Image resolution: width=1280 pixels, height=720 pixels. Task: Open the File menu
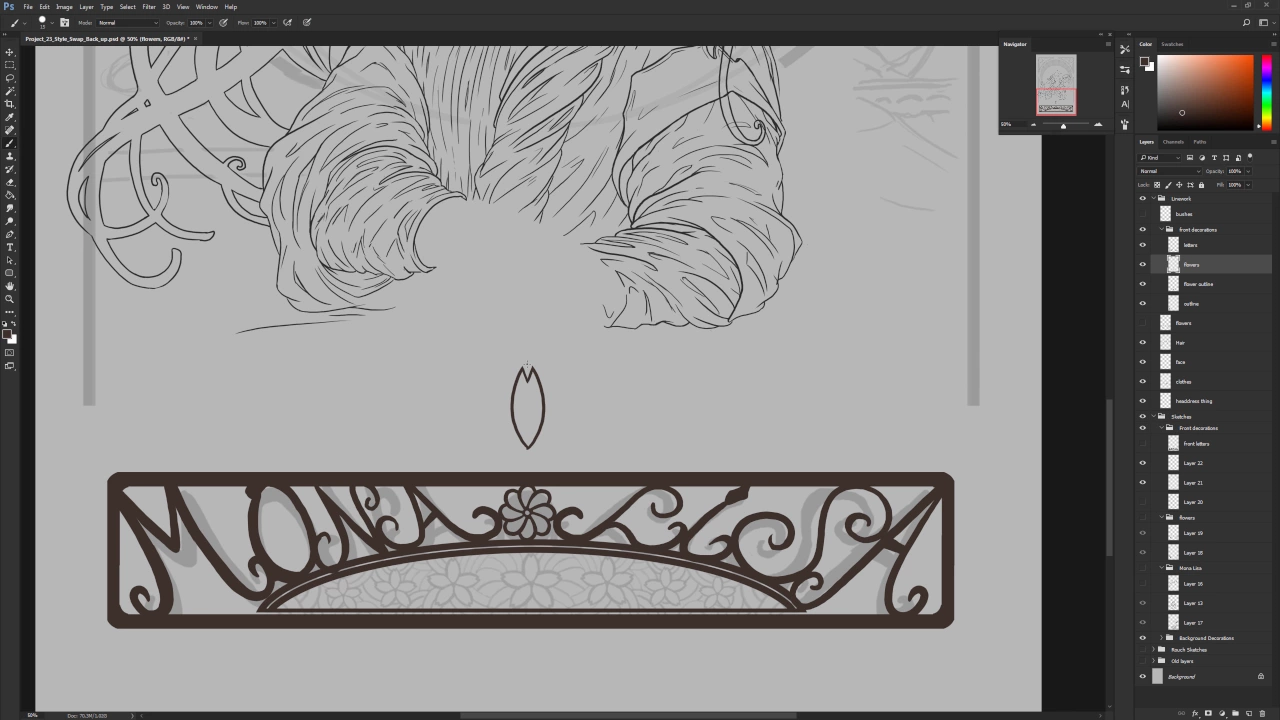pyautogui.click(x=28, y=7)
